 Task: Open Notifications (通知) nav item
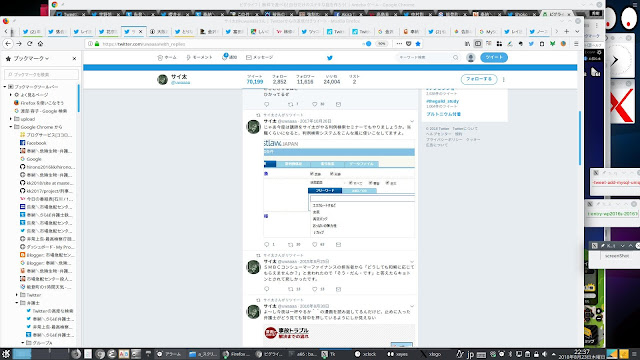click(x=229, y=57)
